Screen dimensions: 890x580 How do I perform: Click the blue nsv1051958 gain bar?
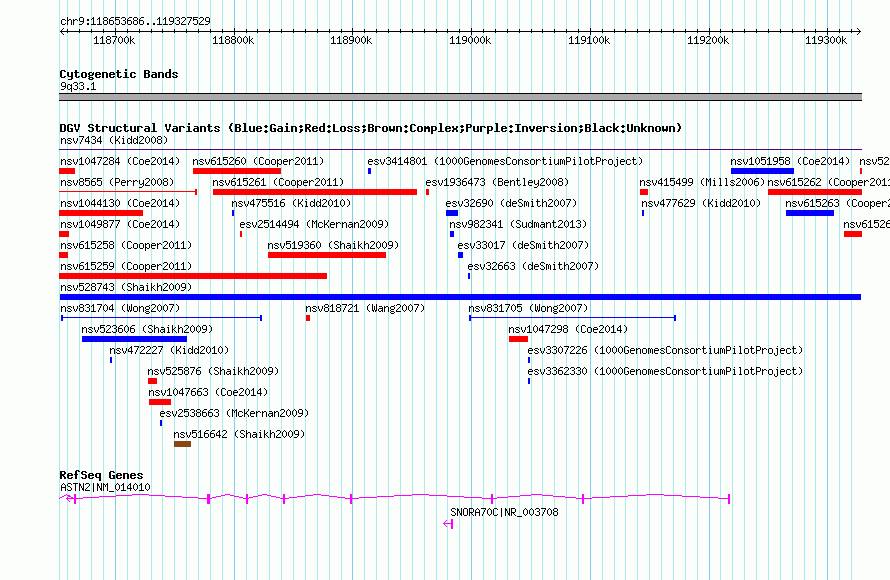(762, 171)
